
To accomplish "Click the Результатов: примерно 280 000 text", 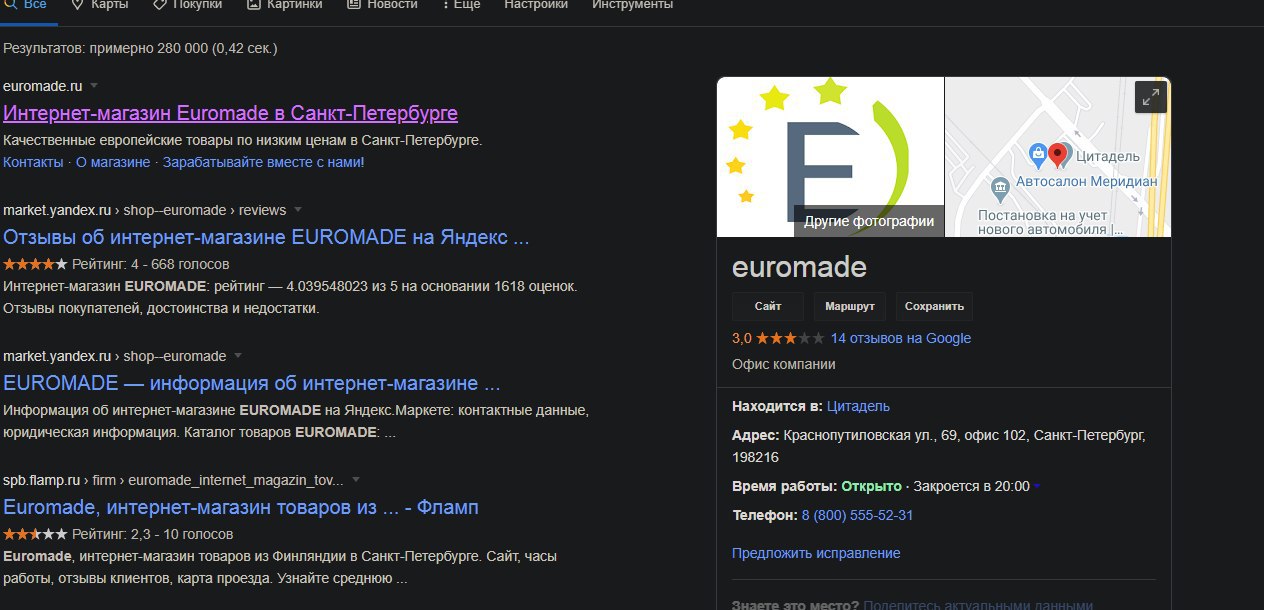I will click(140, 48).
